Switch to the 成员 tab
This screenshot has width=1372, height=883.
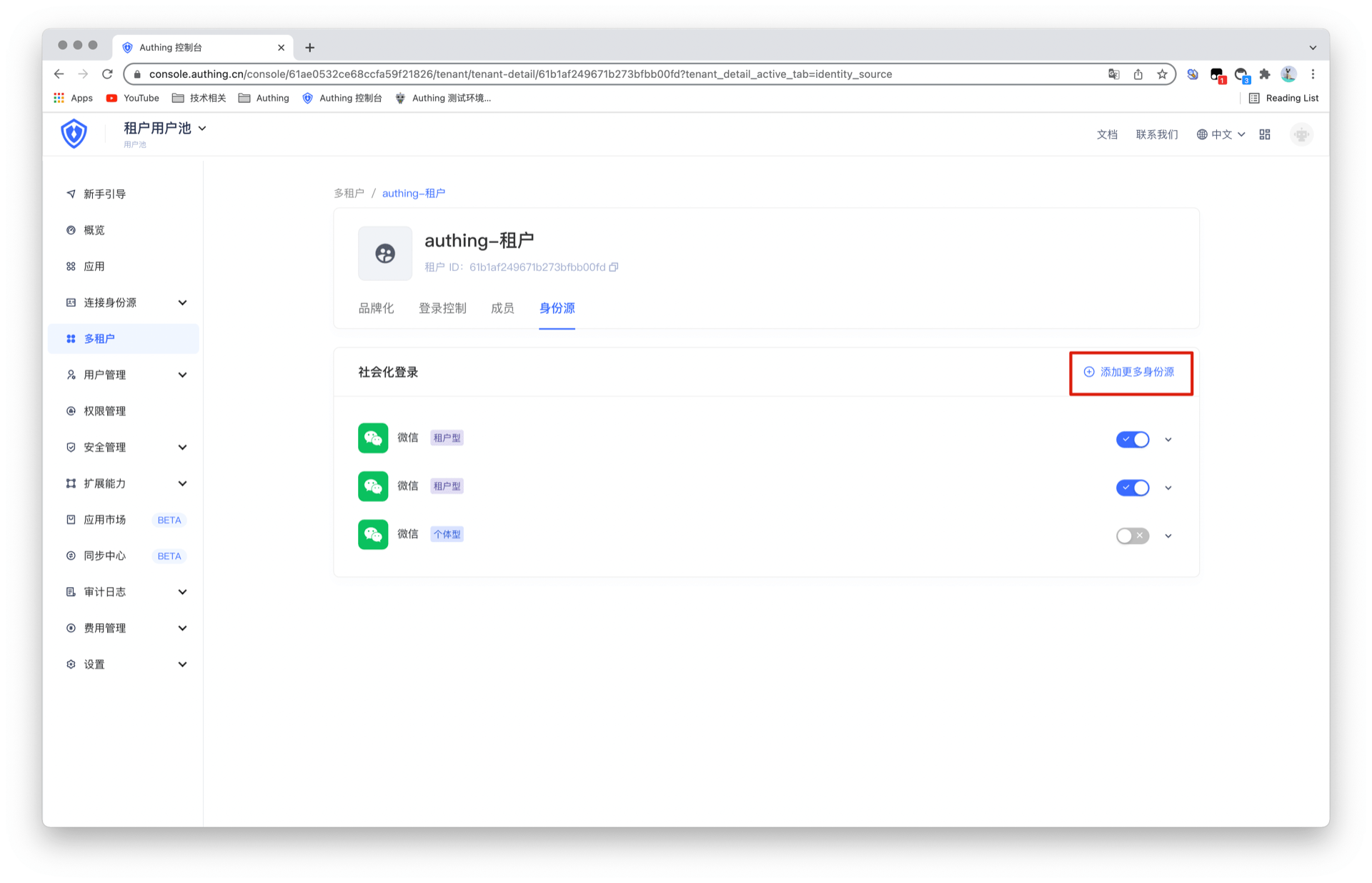(x=502, y=308)
